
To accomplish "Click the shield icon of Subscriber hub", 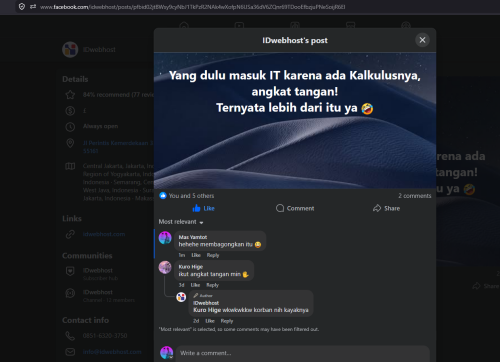I will click(70, 271).
